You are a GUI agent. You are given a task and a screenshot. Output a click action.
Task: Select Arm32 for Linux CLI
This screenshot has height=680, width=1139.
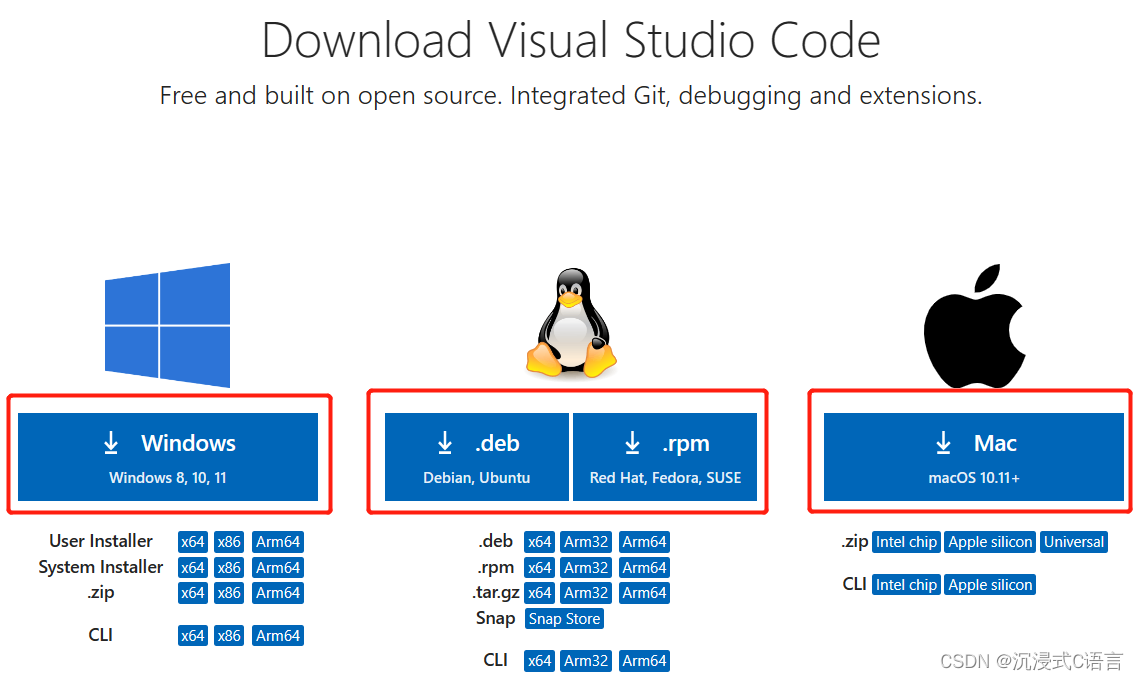(586, 661)
